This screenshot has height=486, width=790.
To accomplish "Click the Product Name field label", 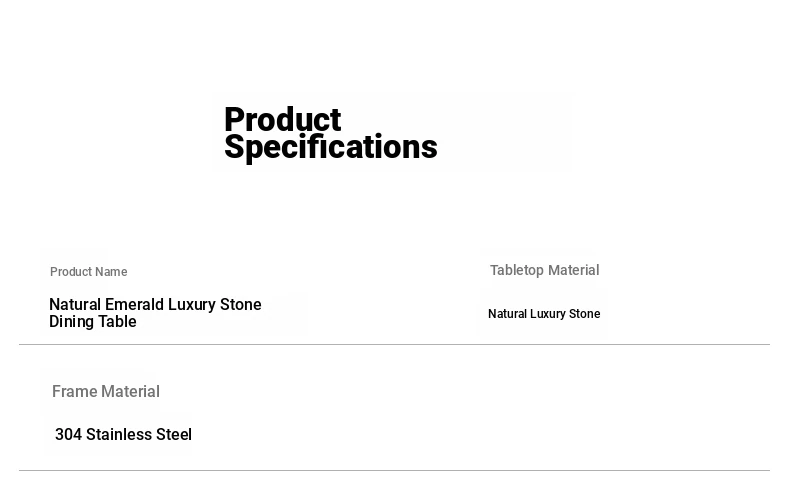I will pyautogui.click(x=88, y=272).
